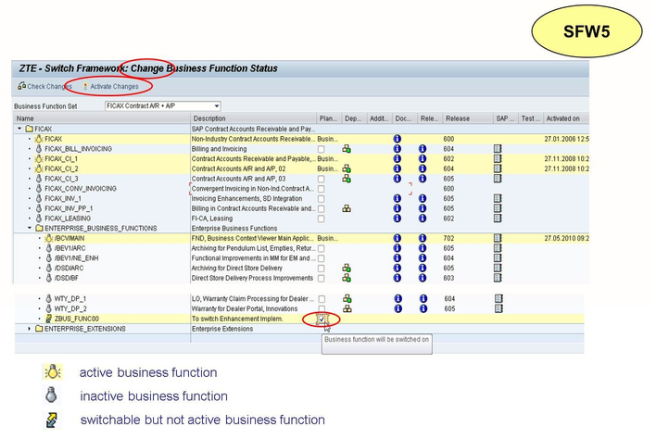Tick planned status checkbox for FICAX_BILL_INVOICING

click(x=321, y=149)
